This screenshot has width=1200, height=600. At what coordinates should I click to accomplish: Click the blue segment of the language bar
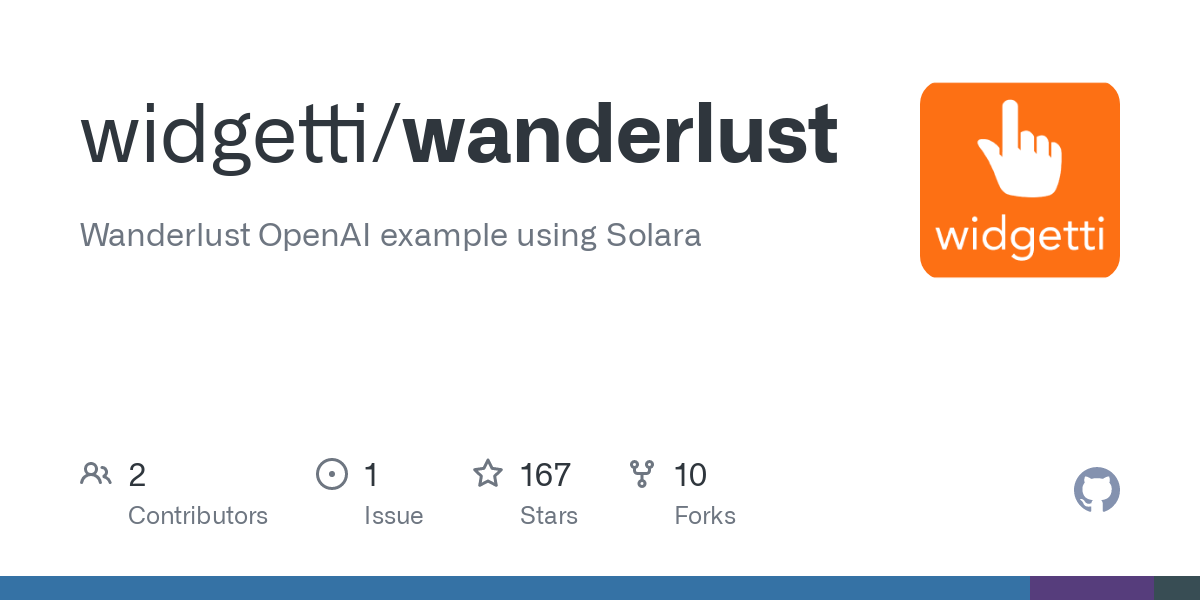514,588
